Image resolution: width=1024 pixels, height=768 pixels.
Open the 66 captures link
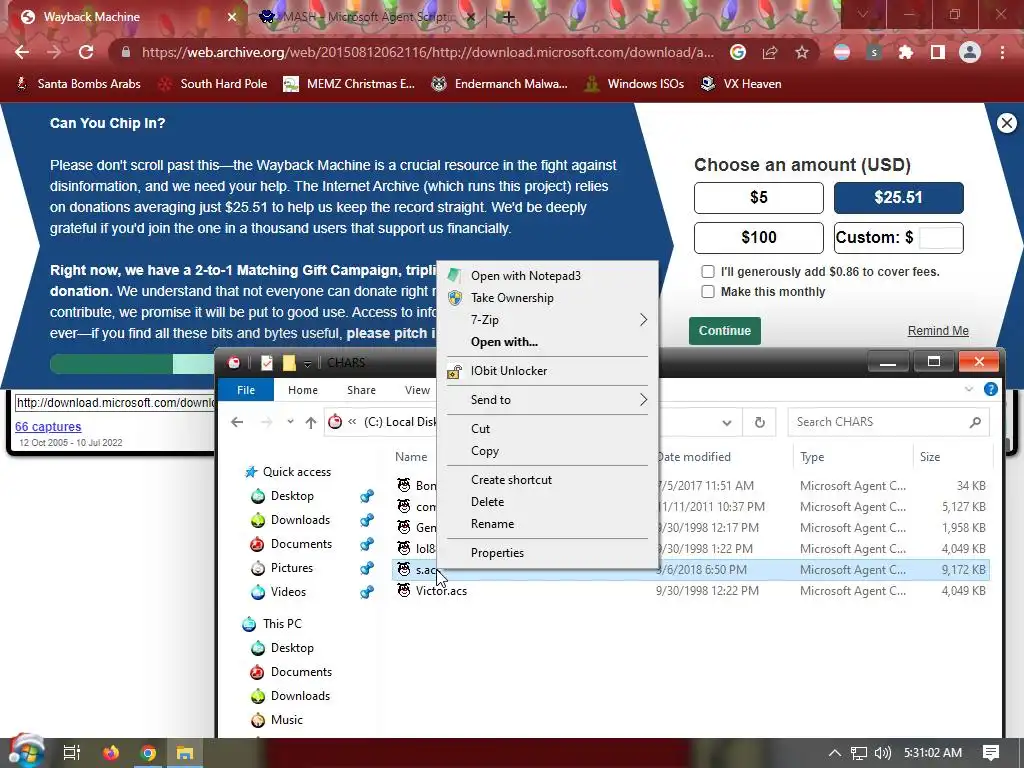tap(48, 427)
